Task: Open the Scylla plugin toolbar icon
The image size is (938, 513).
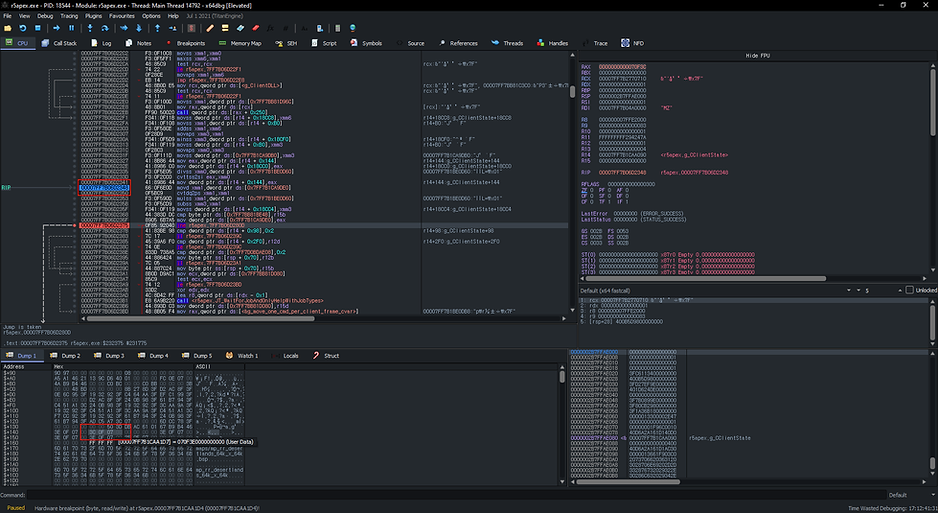Action: (x=191, y=28)
